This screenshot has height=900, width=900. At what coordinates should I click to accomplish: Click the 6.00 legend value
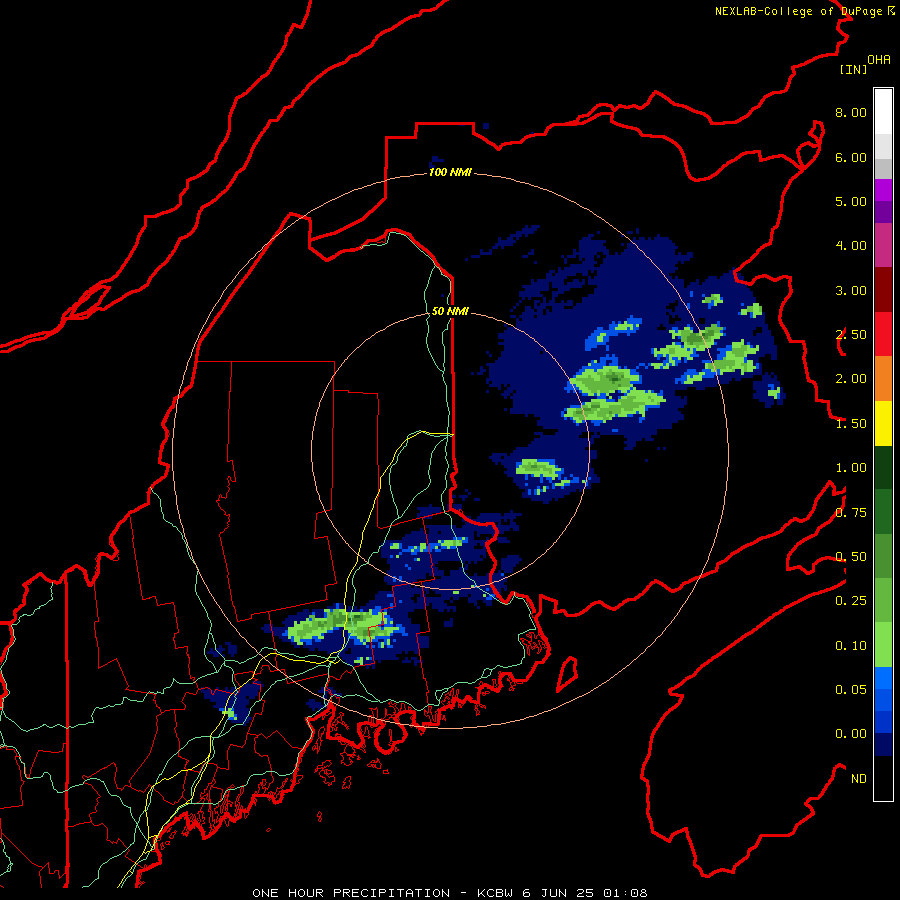tap(851, 157)
